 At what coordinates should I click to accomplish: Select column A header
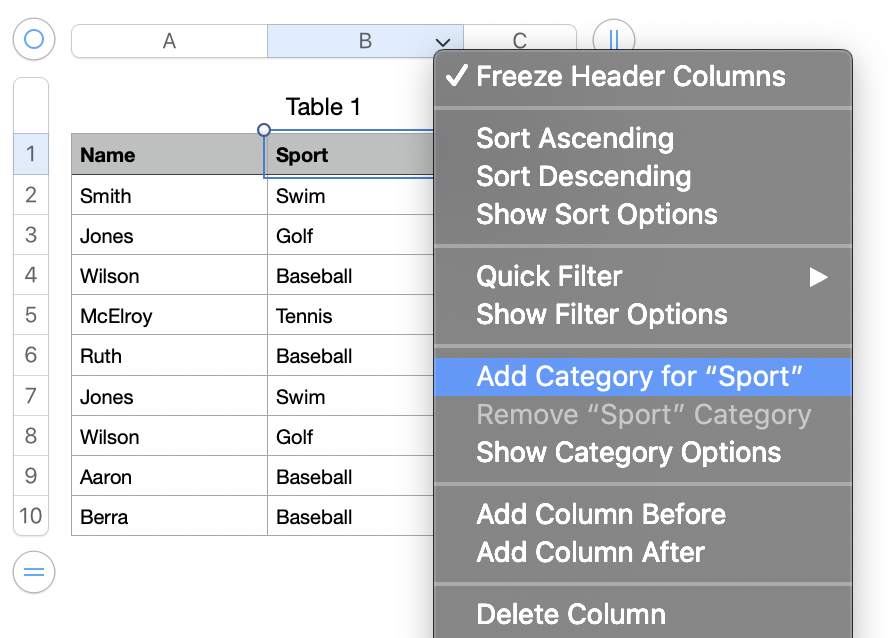(x=169, y=41)
